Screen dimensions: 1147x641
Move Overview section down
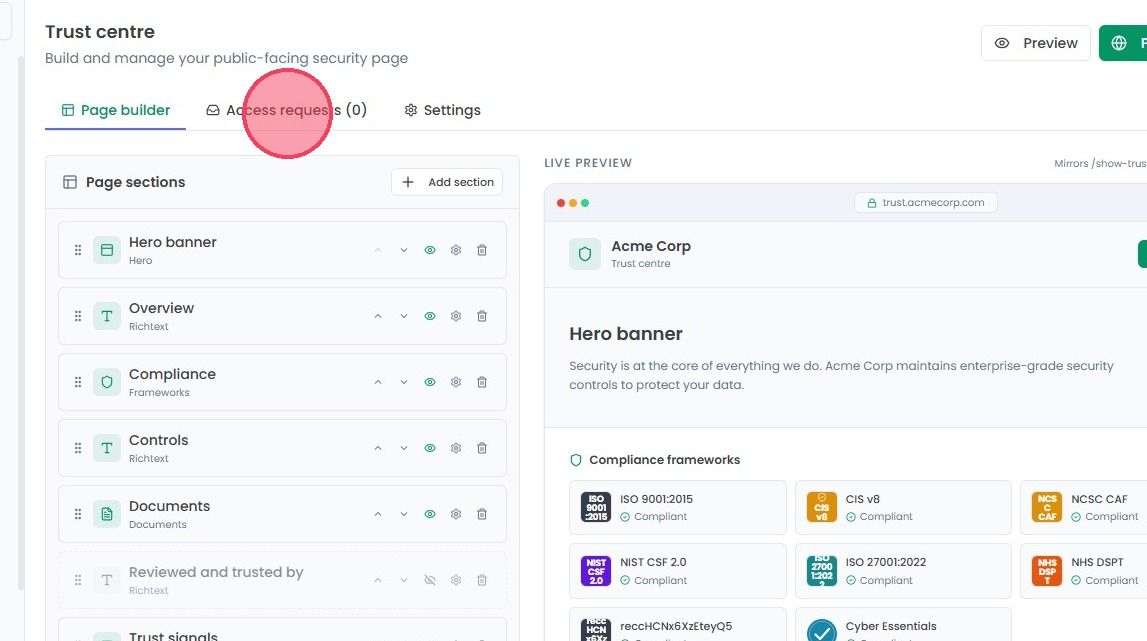point(404,316)
